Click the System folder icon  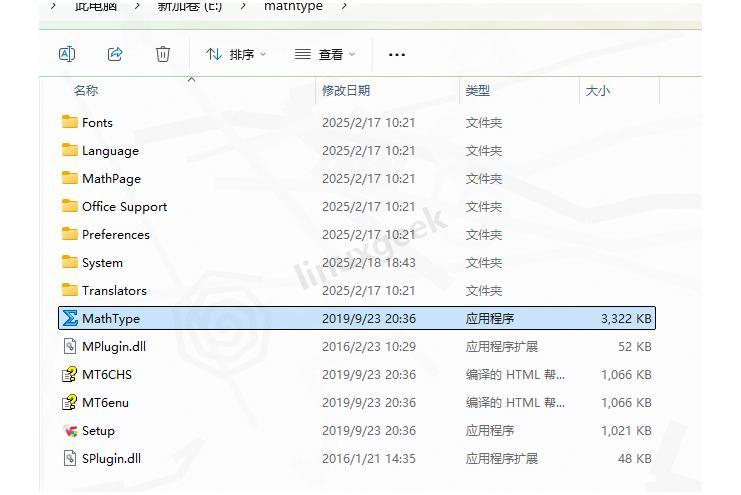[70, 262]
